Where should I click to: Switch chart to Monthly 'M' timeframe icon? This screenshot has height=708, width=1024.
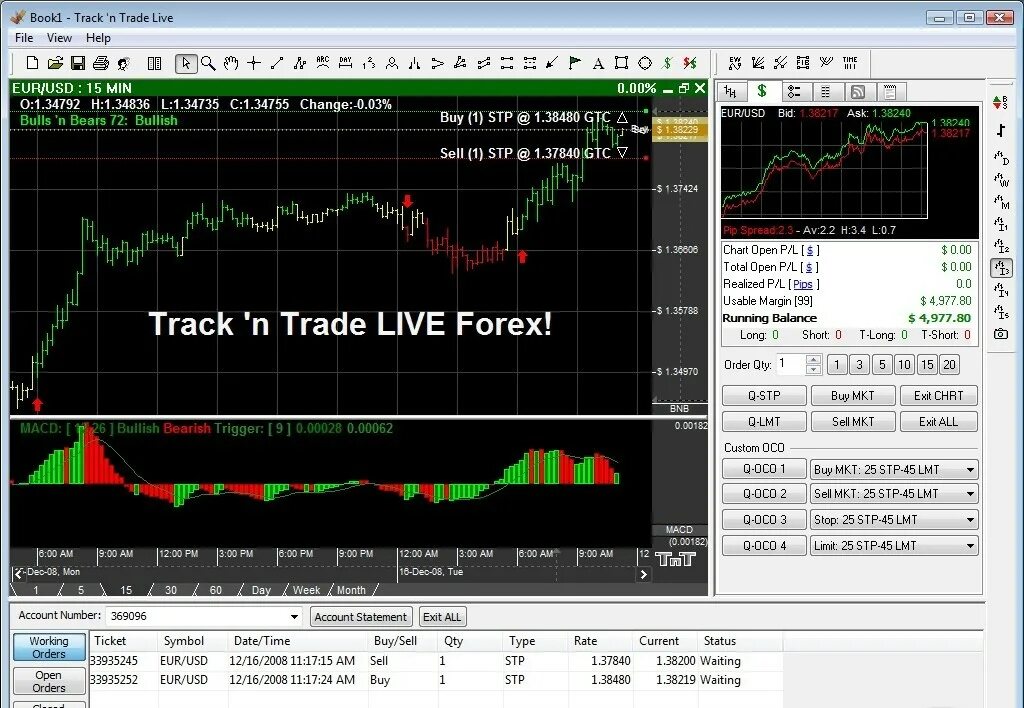1000,202
